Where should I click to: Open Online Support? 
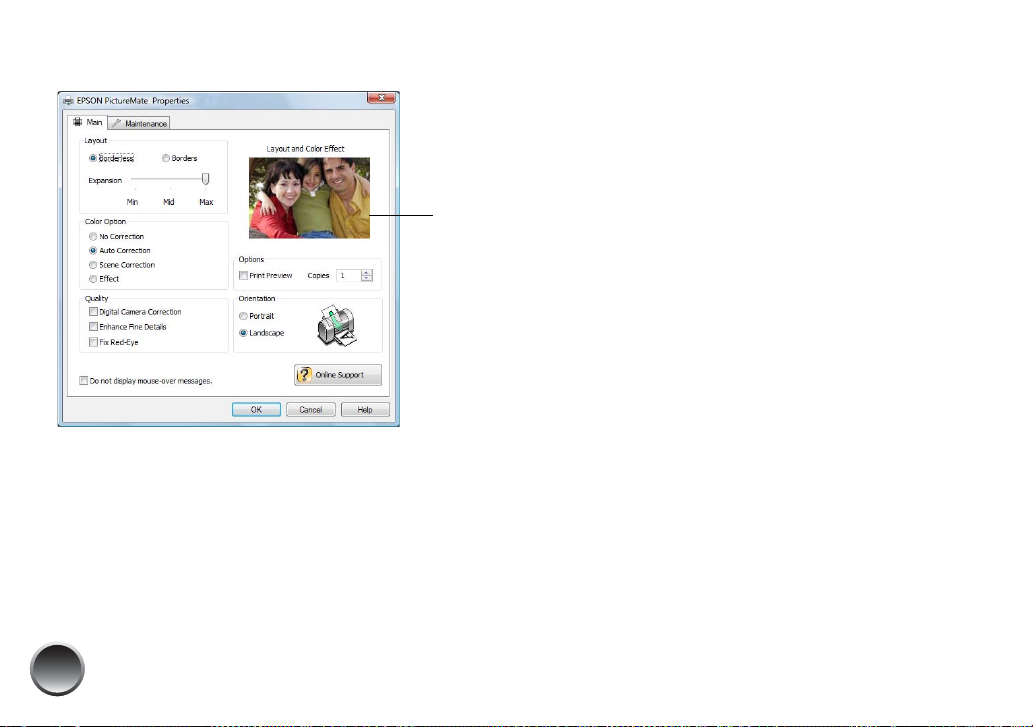click(x=338, y=375)
